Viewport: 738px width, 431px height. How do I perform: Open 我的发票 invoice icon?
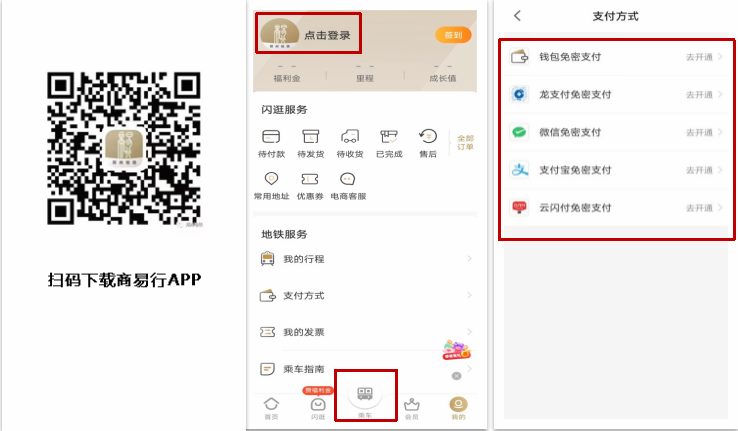click(267, 332)
